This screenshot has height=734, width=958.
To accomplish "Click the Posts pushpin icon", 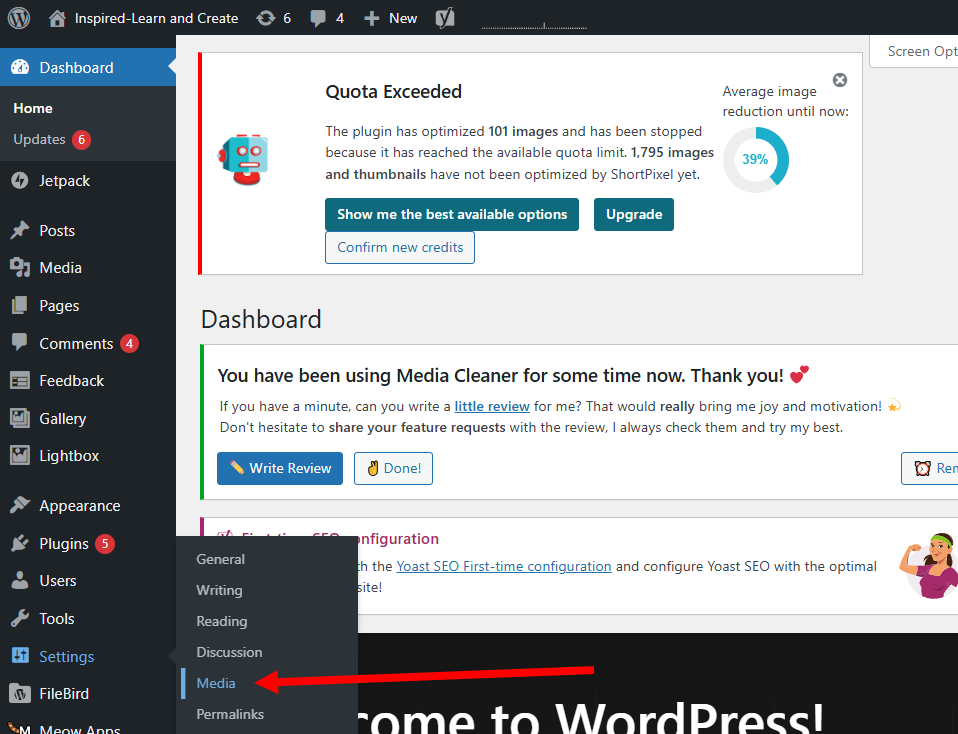I will tap(20, 230).
